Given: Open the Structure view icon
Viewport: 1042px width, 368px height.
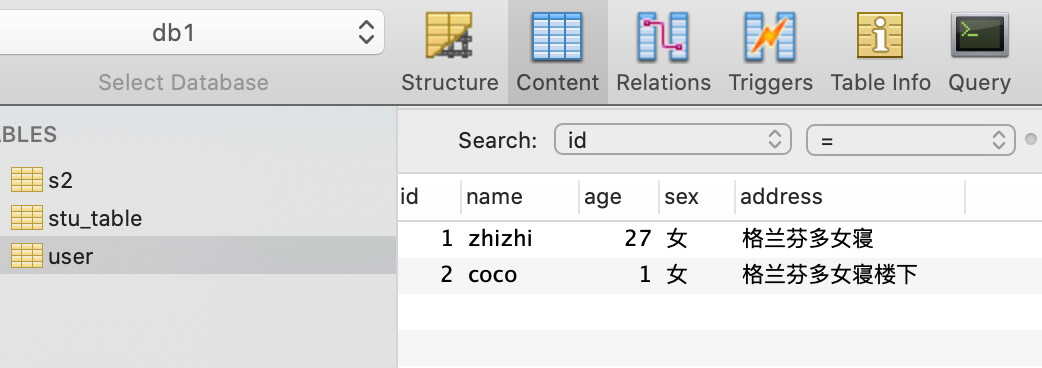Looking at the screenshot, I should pos(449,36).
